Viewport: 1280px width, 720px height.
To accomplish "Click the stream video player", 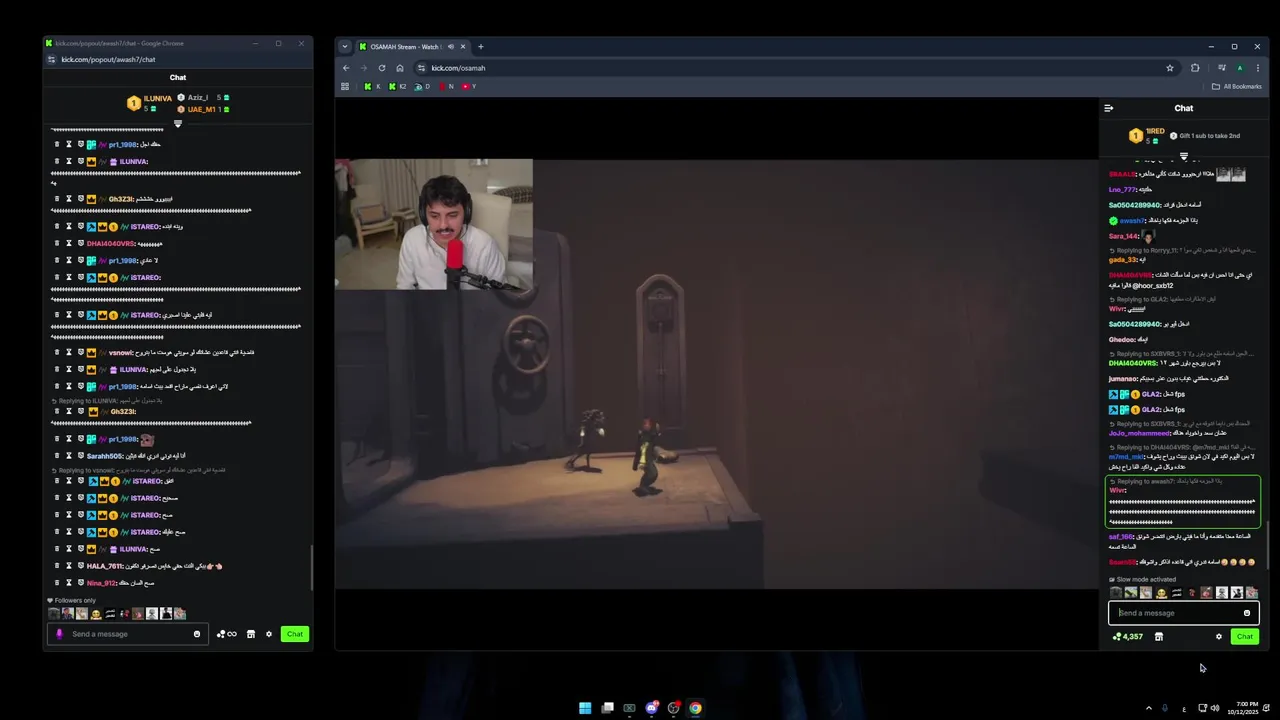I will pos(716,374).
